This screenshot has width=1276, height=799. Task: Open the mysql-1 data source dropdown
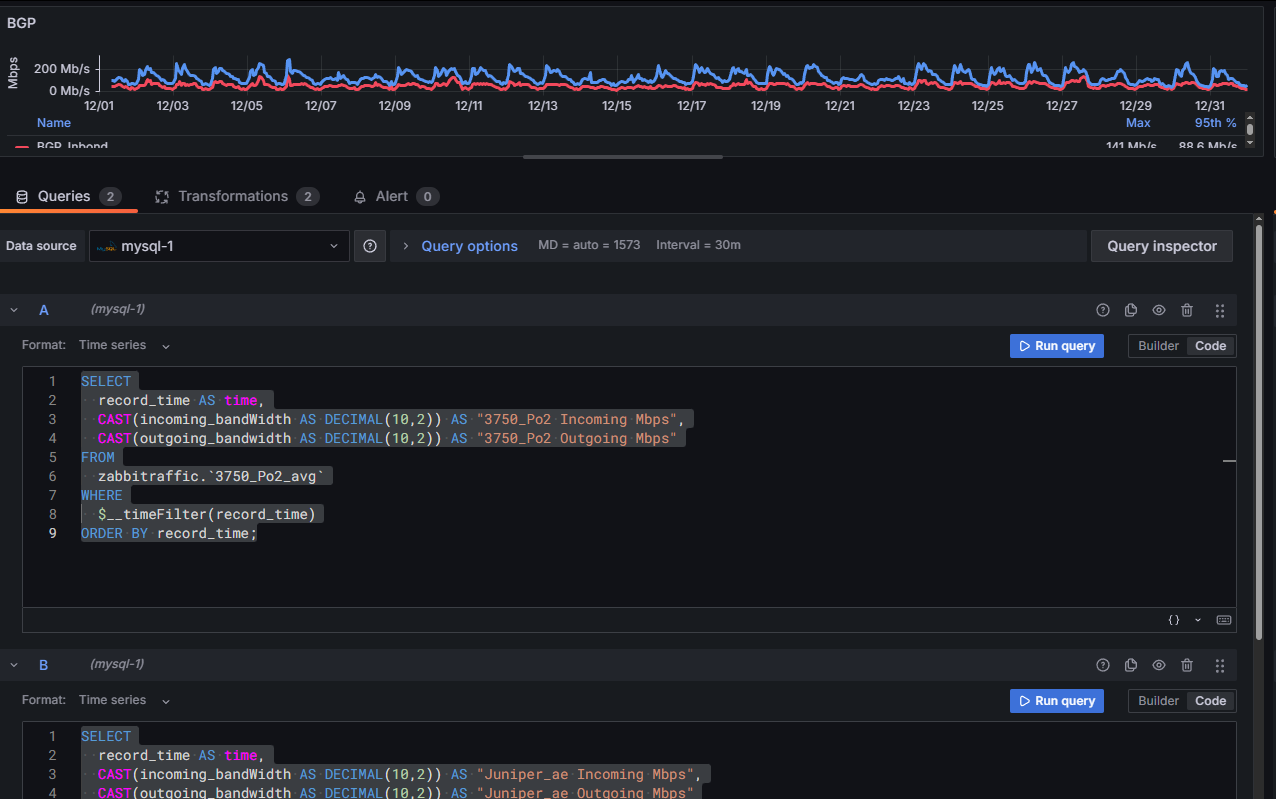(219, 246)
